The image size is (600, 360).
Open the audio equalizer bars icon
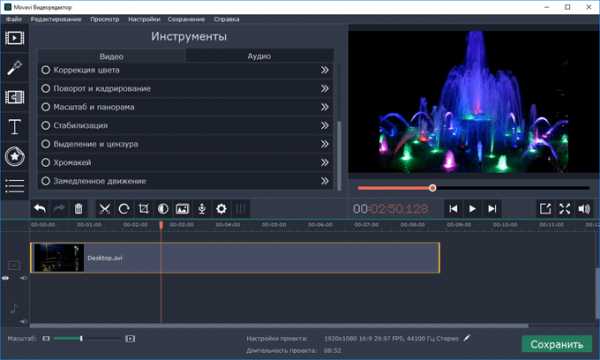(241, 209)
